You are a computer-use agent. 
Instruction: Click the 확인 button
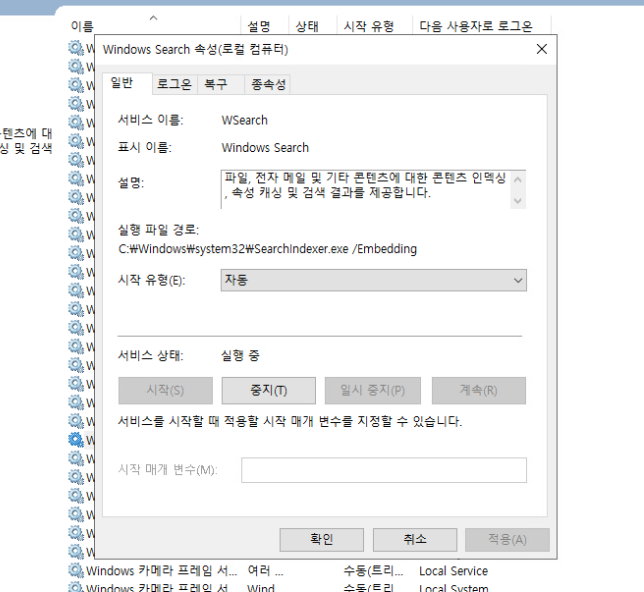(321, 539)
